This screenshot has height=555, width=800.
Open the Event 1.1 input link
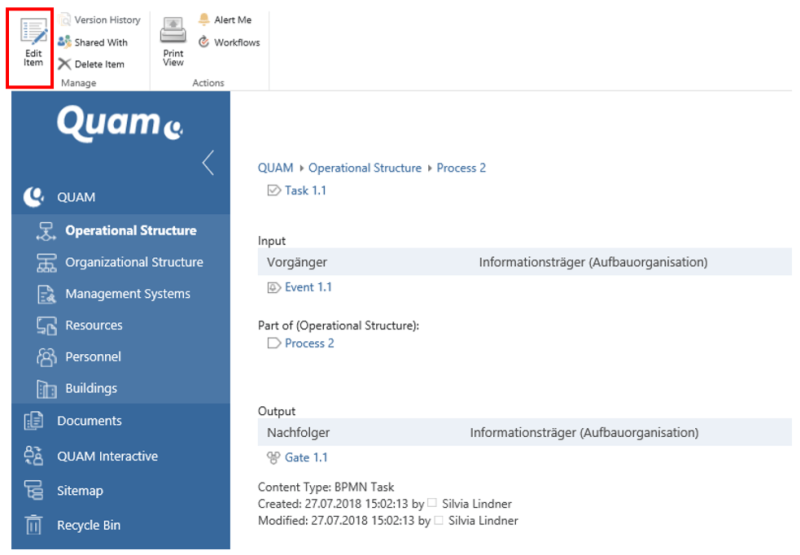click(308, 287)
